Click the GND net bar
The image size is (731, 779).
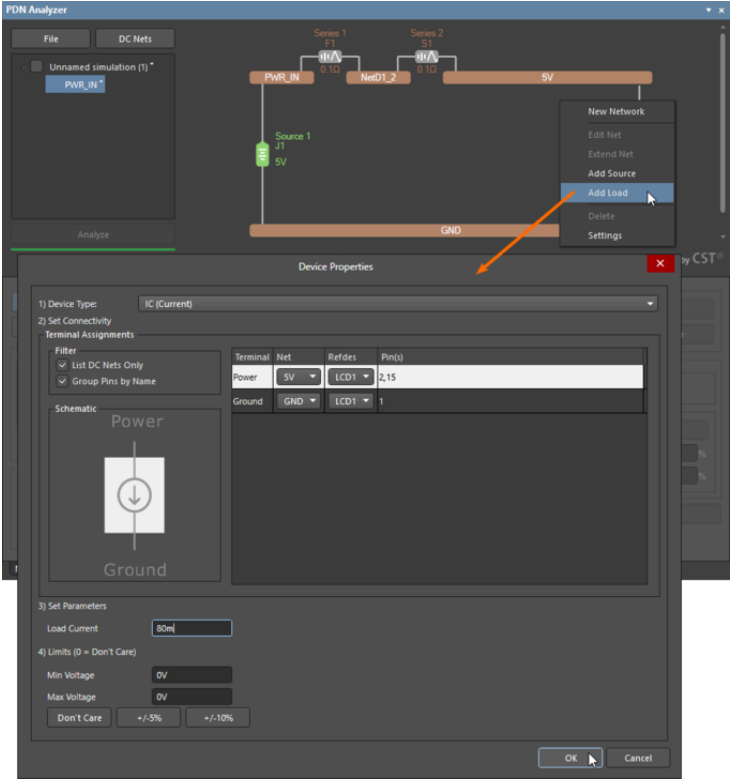pos(405,231)
